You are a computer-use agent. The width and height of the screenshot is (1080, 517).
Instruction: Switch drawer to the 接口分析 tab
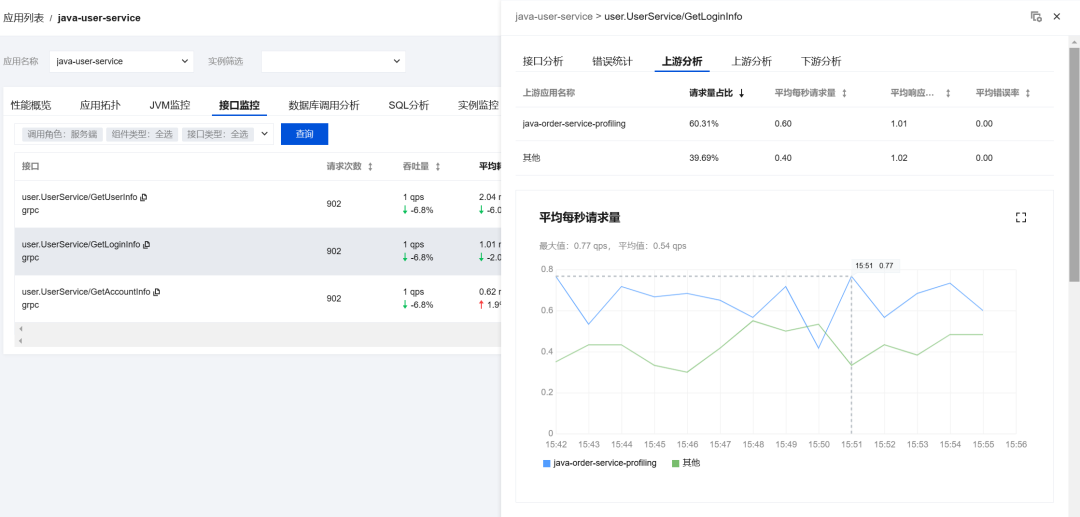click(543, 61)
